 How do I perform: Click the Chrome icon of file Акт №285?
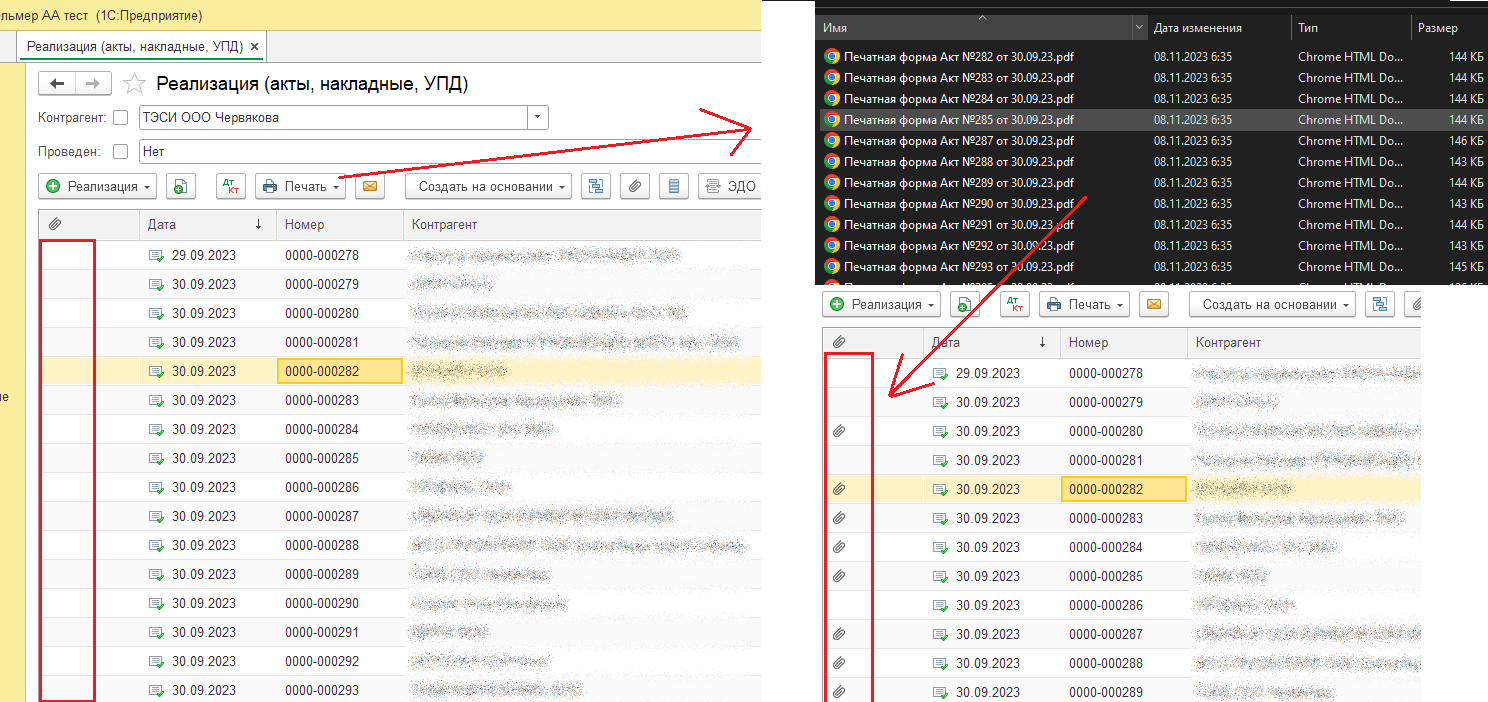click(832, 120)
